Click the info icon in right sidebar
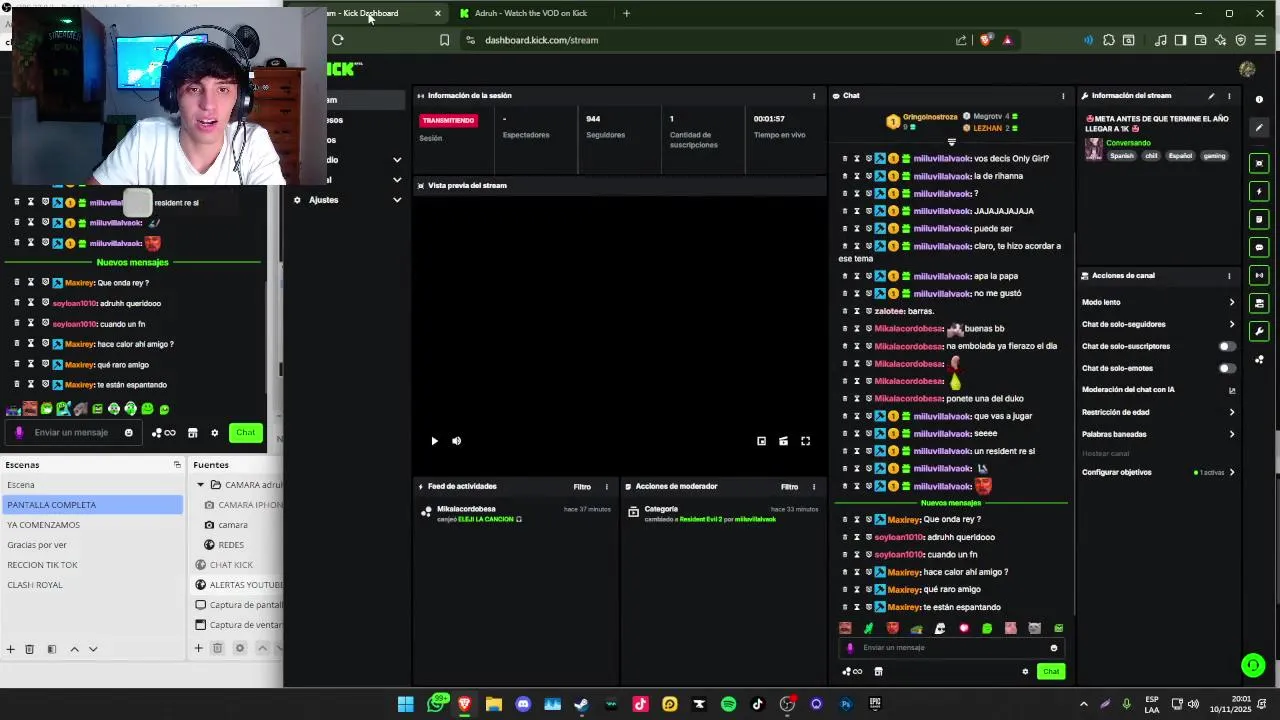This screenshot has width=1280, height=720. [1259, 99]
